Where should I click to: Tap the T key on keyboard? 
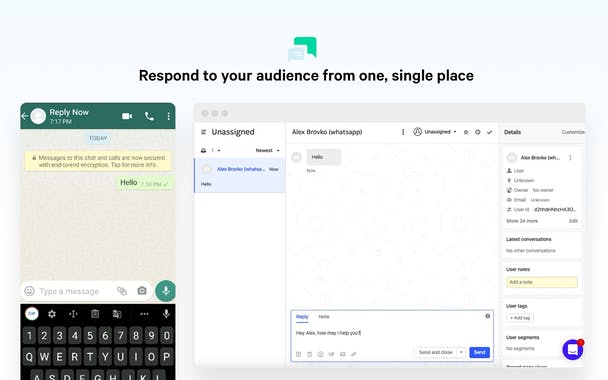(90, 357)
